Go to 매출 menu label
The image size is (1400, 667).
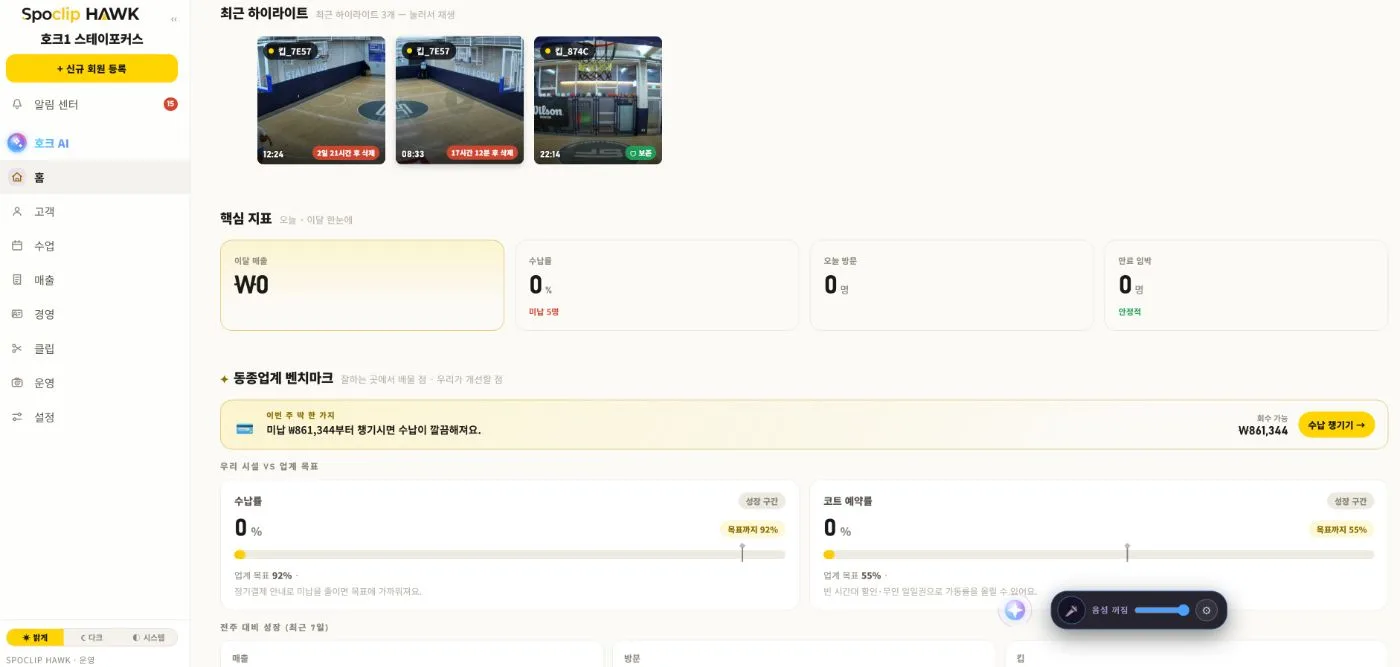[x=44, y=280]
